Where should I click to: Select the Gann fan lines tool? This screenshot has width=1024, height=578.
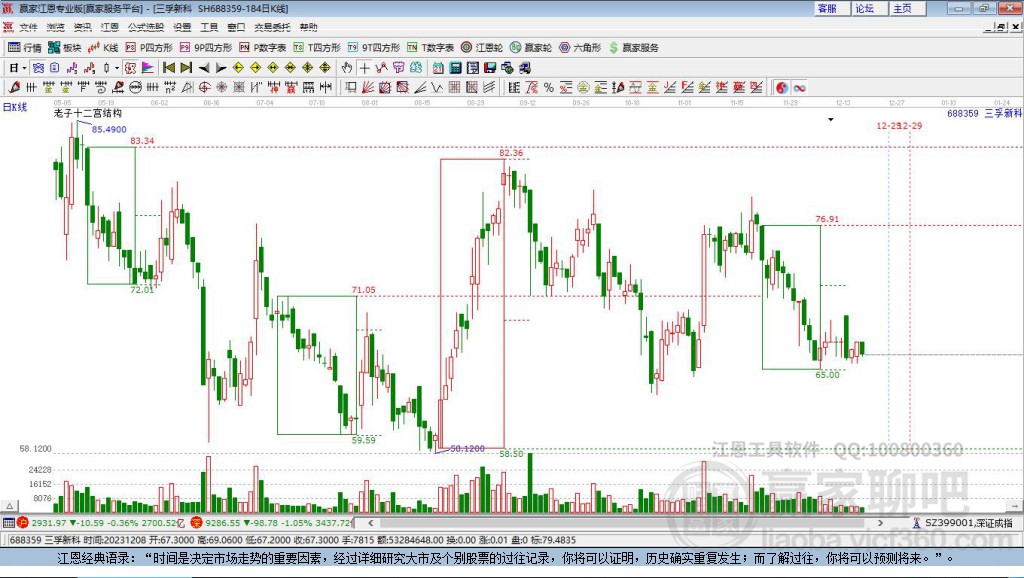point(368,87)
